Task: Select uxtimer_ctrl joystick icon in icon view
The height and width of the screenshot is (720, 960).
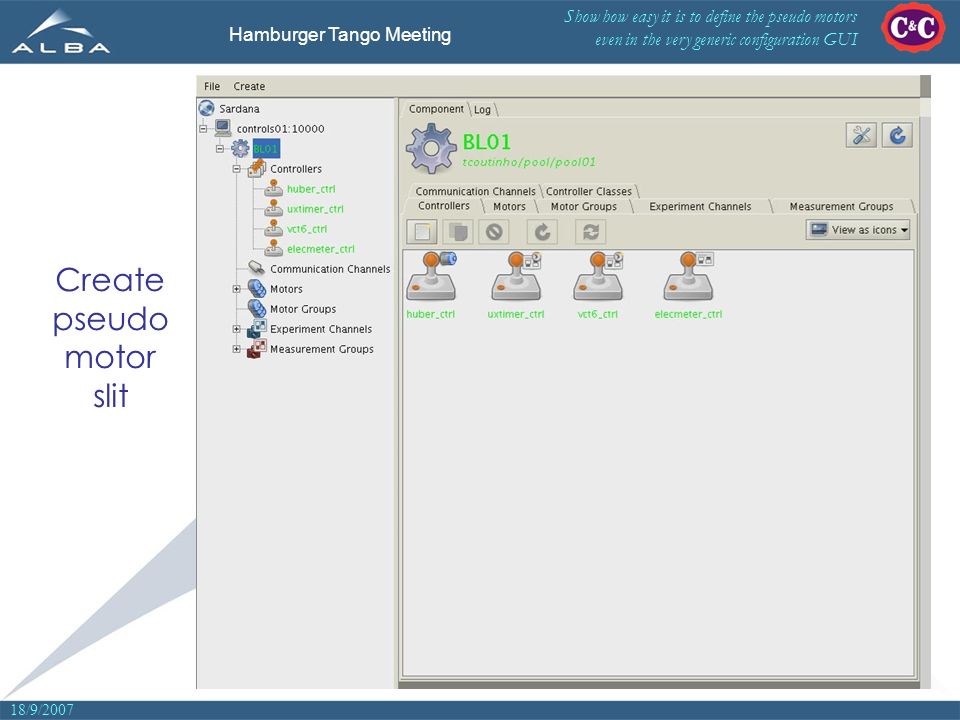Action: (x=516, y=276)
